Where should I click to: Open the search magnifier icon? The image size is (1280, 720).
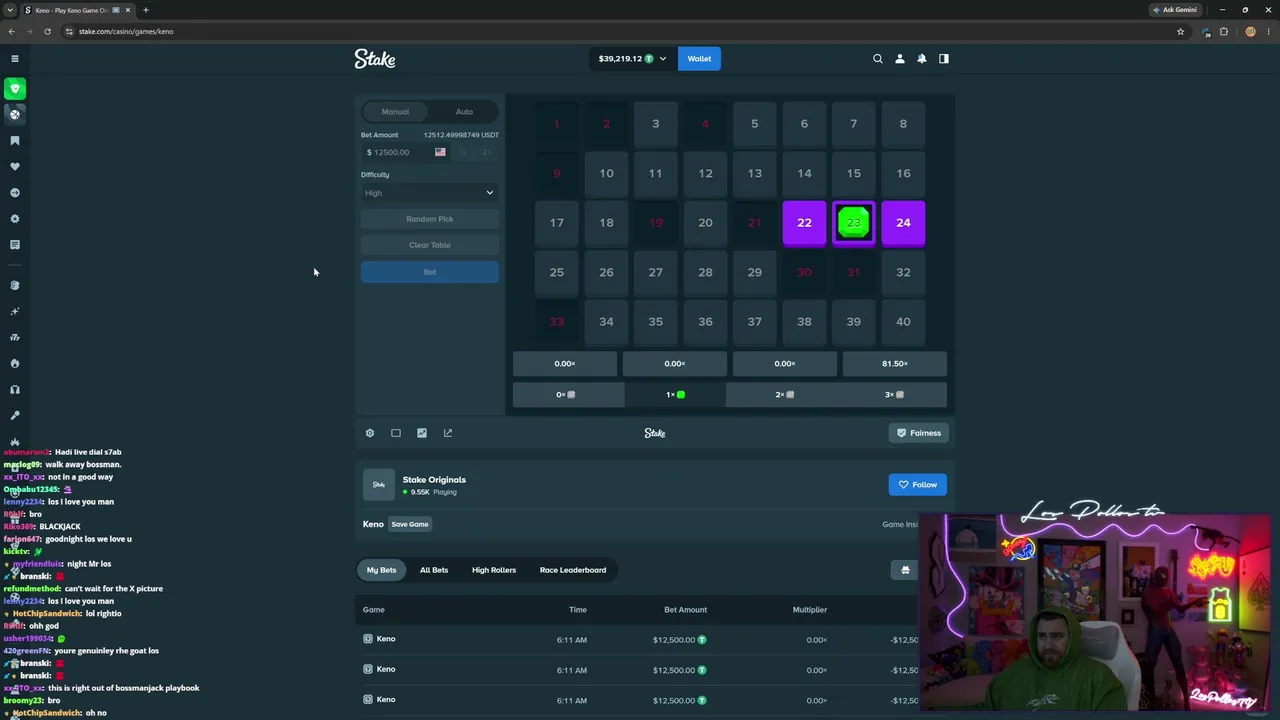tap(878, 59)
